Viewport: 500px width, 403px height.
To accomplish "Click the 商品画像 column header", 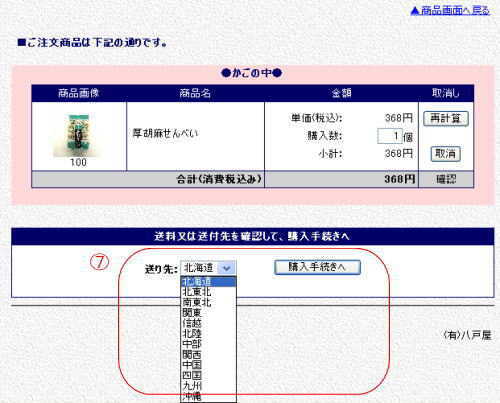I will [x=79, y=93].
